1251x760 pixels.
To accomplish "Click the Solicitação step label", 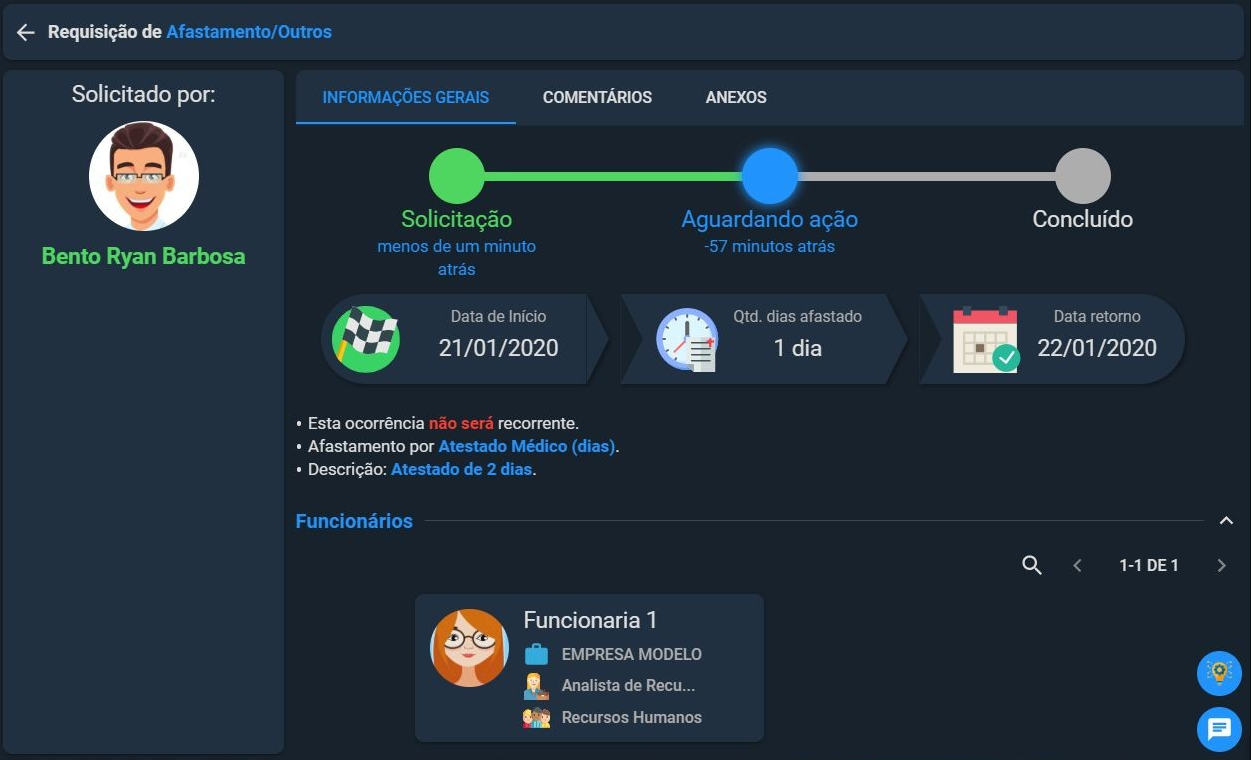I will [x=457, y=219].
